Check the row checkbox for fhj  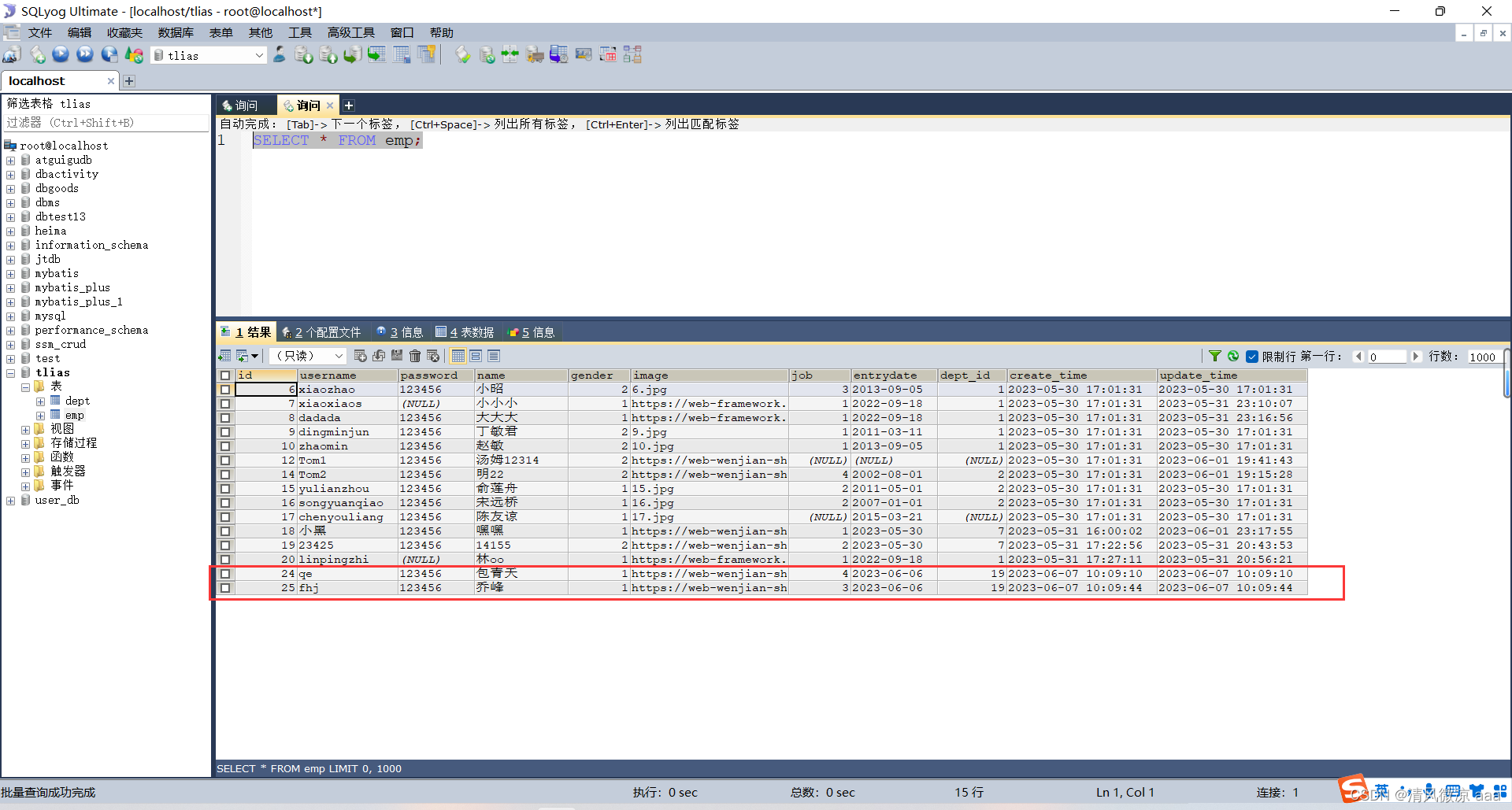(225, 588)
